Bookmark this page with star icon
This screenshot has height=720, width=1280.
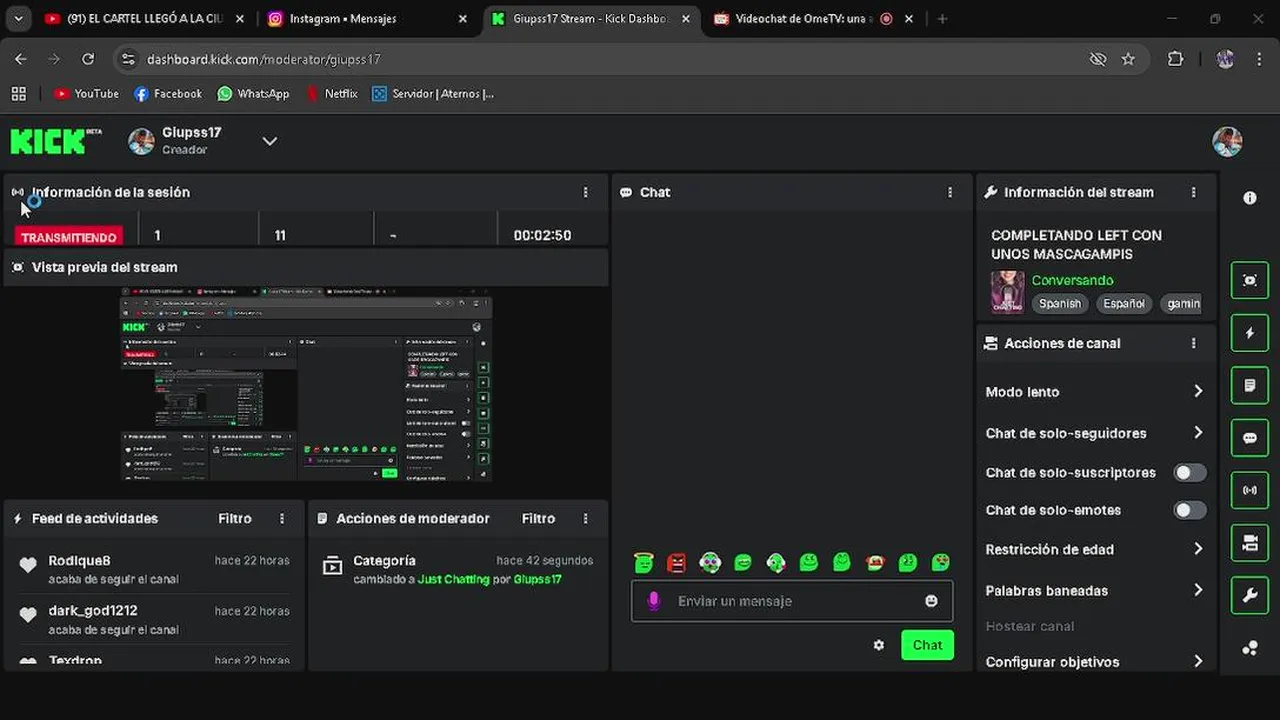pos(1128,59)
